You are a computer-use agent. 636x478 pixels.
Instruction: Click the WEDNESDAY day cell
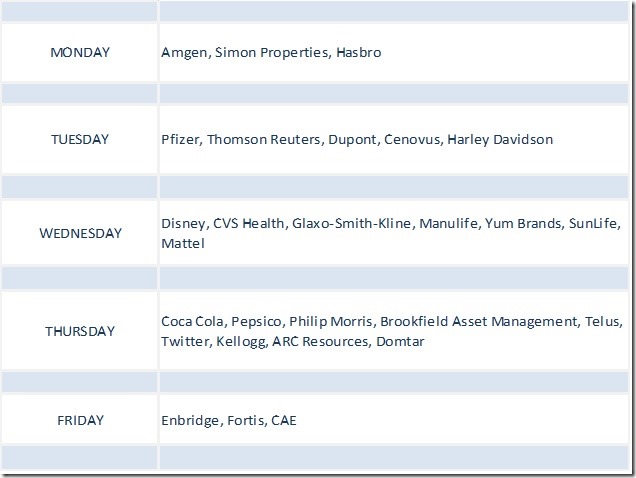(80, 233)
